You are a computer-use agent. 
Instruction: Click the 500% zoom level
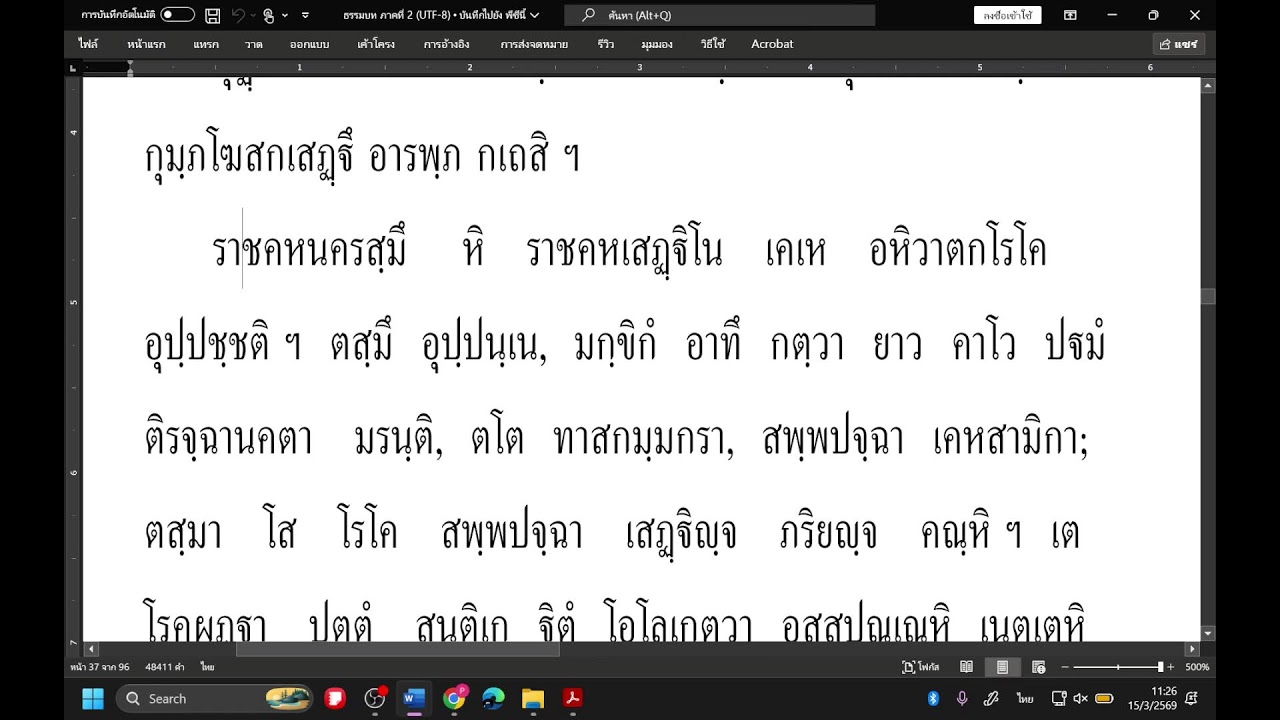[x=1197, y=667]
